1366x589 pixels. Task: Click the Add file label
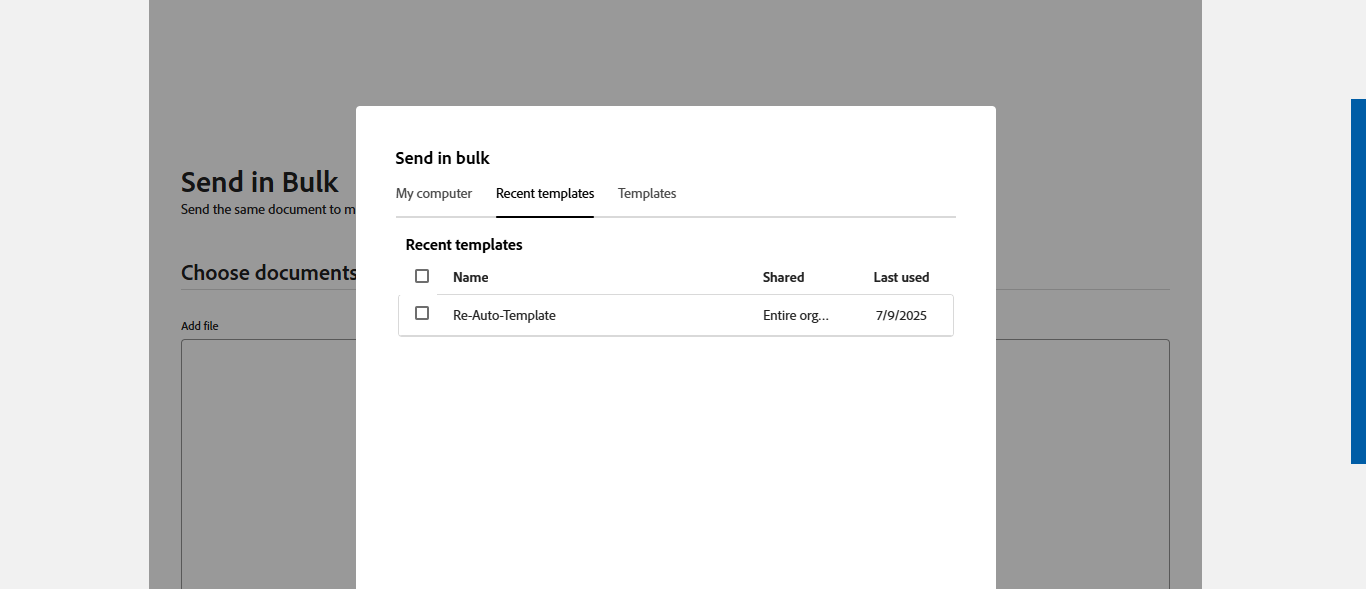(200, 326)
